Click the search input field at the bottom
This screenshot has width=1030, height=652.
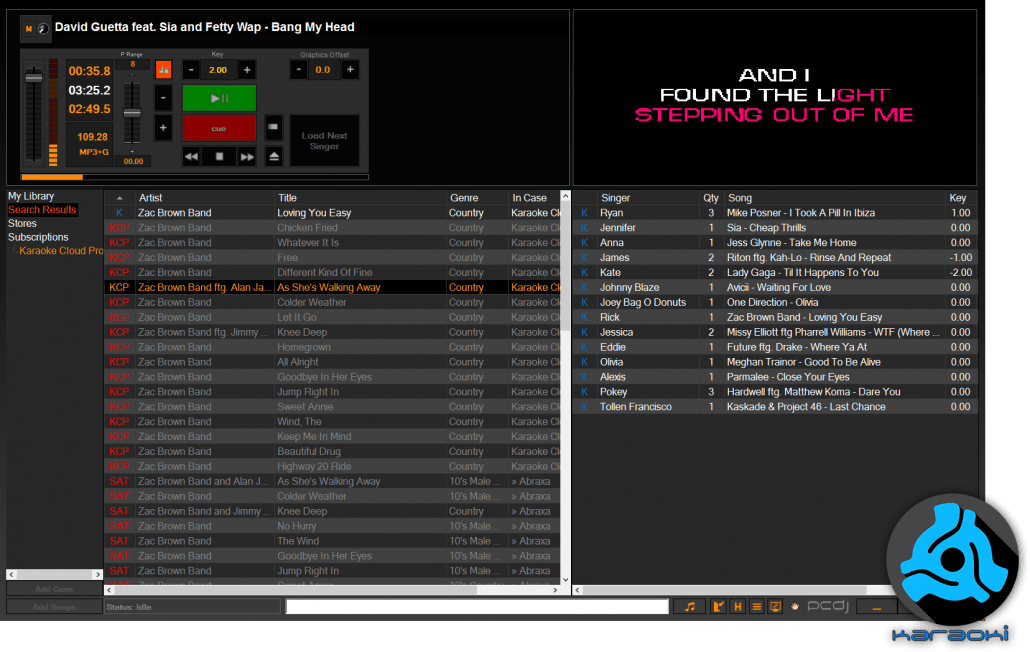point(477,606)
